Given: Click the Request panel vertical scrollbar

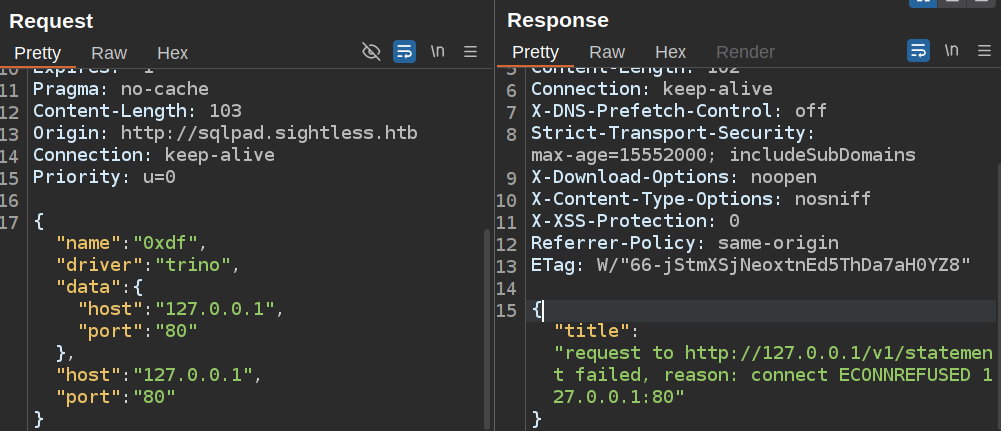Looking at the screenshot, I should click(x=487, y=320).
